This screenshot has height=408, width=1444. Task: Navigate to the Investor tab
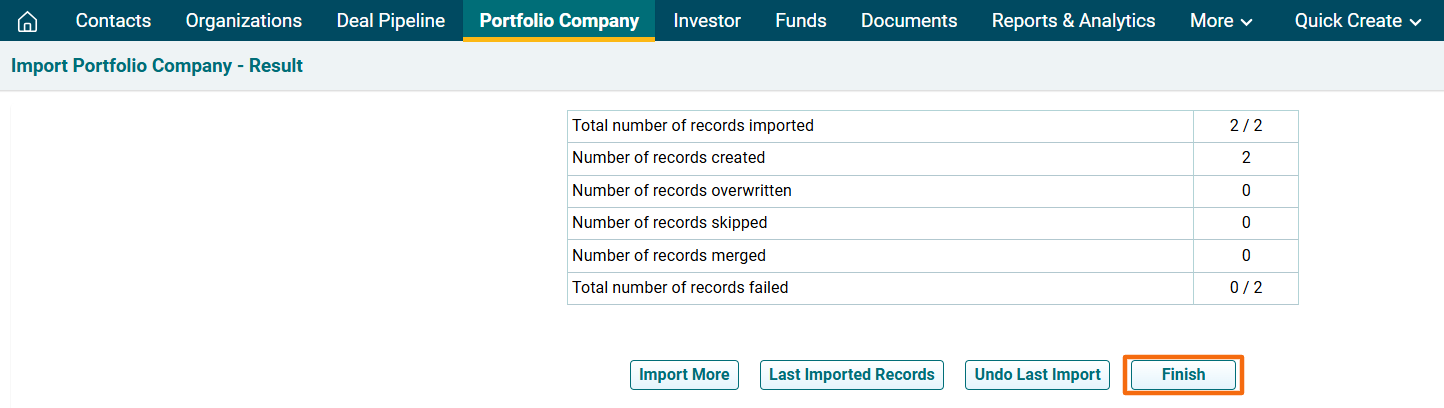point(707,21)
